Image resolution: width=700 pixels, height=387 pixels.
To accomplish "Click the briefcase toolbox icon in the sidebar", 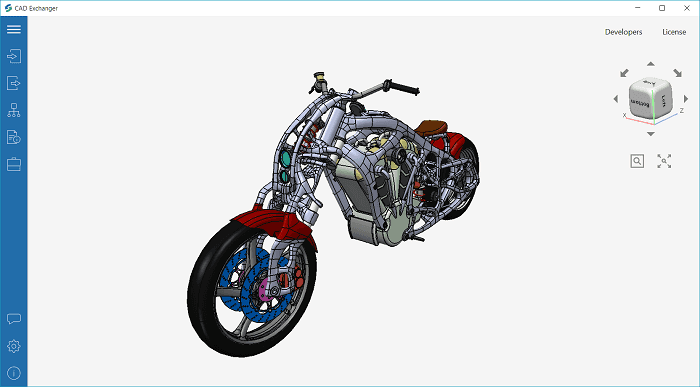I will coord(14,164).
